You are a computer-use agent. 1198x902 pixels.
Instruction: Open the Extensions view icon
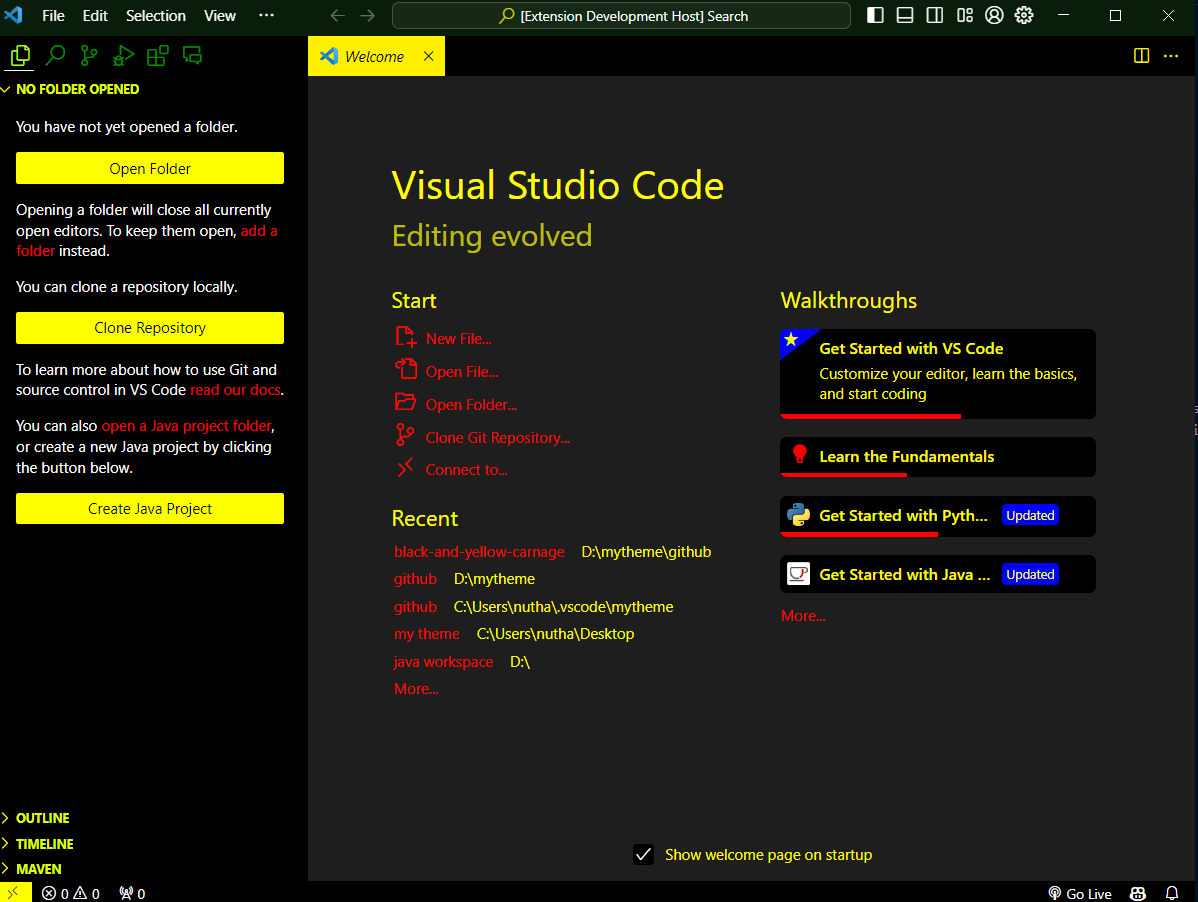(x=157, y=56)
